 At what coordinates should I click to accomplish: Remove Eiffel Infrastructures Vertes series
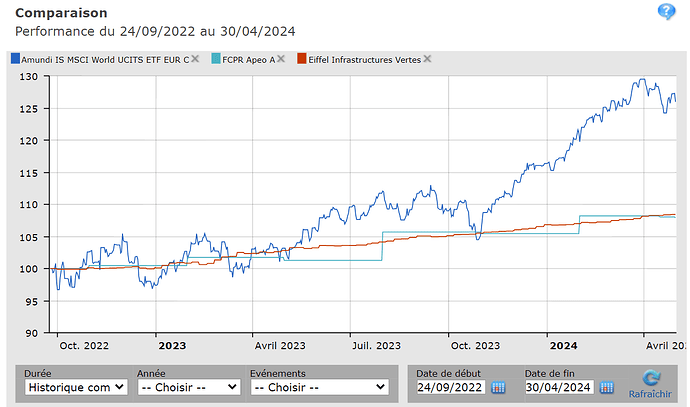pos(427,59)
